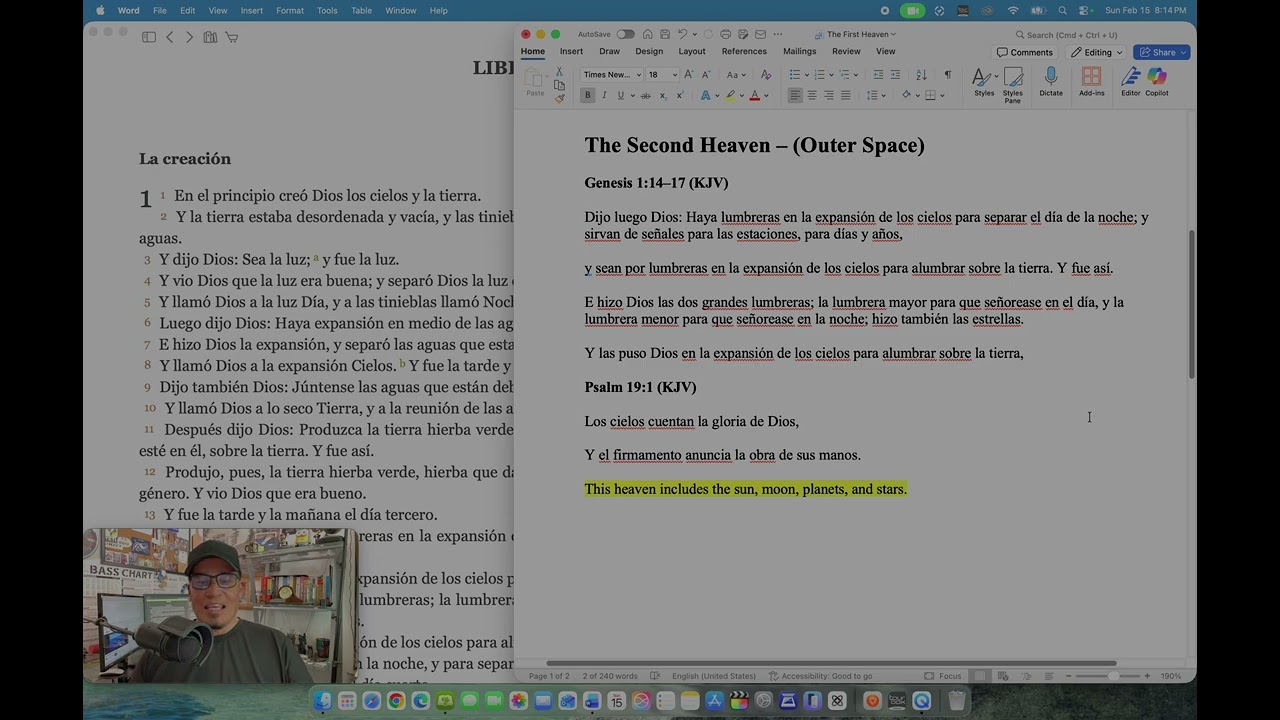1280x720 pixels.
Task: Center the paragraph text
Action: click(x=812, y=95)
